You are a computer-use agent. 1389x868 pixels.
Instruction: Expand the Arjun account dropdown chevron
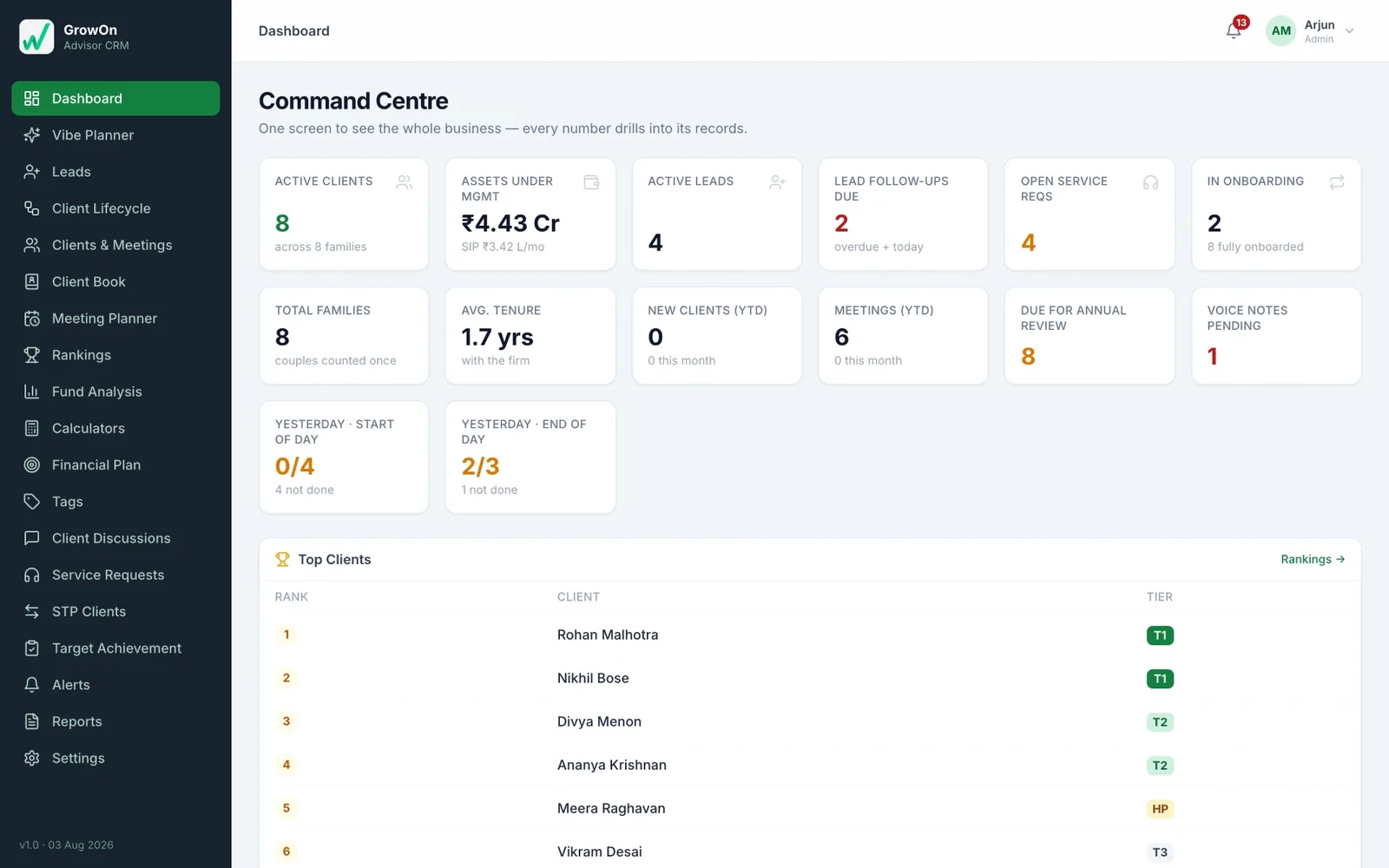1349,31
